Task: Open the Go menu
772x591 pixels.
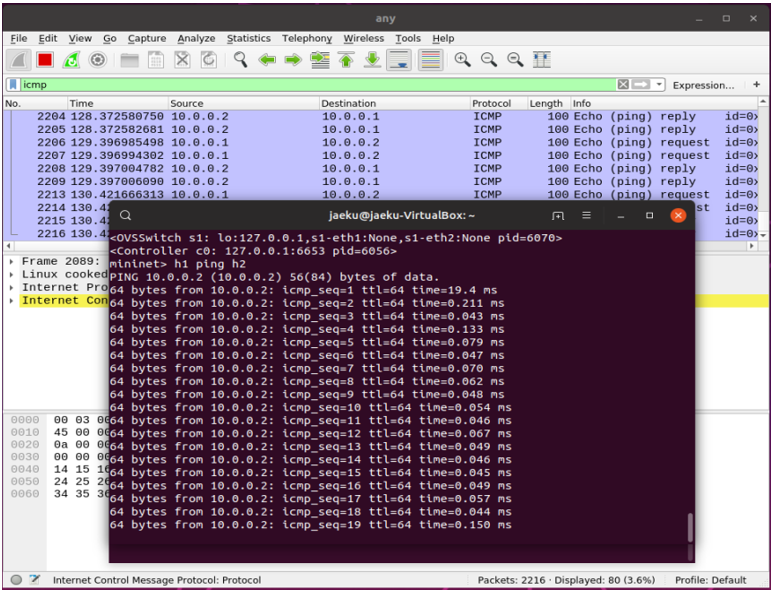Action: (110, 38)
